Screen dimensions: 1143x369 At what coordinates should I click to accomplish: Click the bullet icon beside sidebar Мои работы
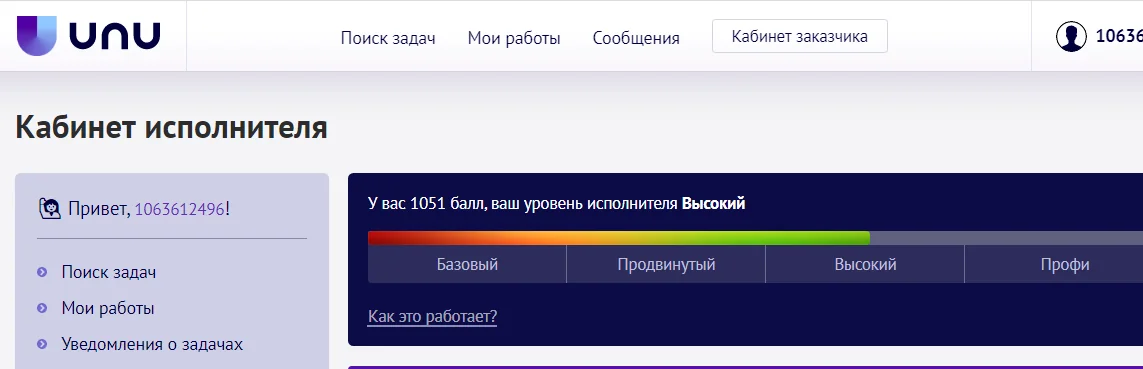point(42,308)
